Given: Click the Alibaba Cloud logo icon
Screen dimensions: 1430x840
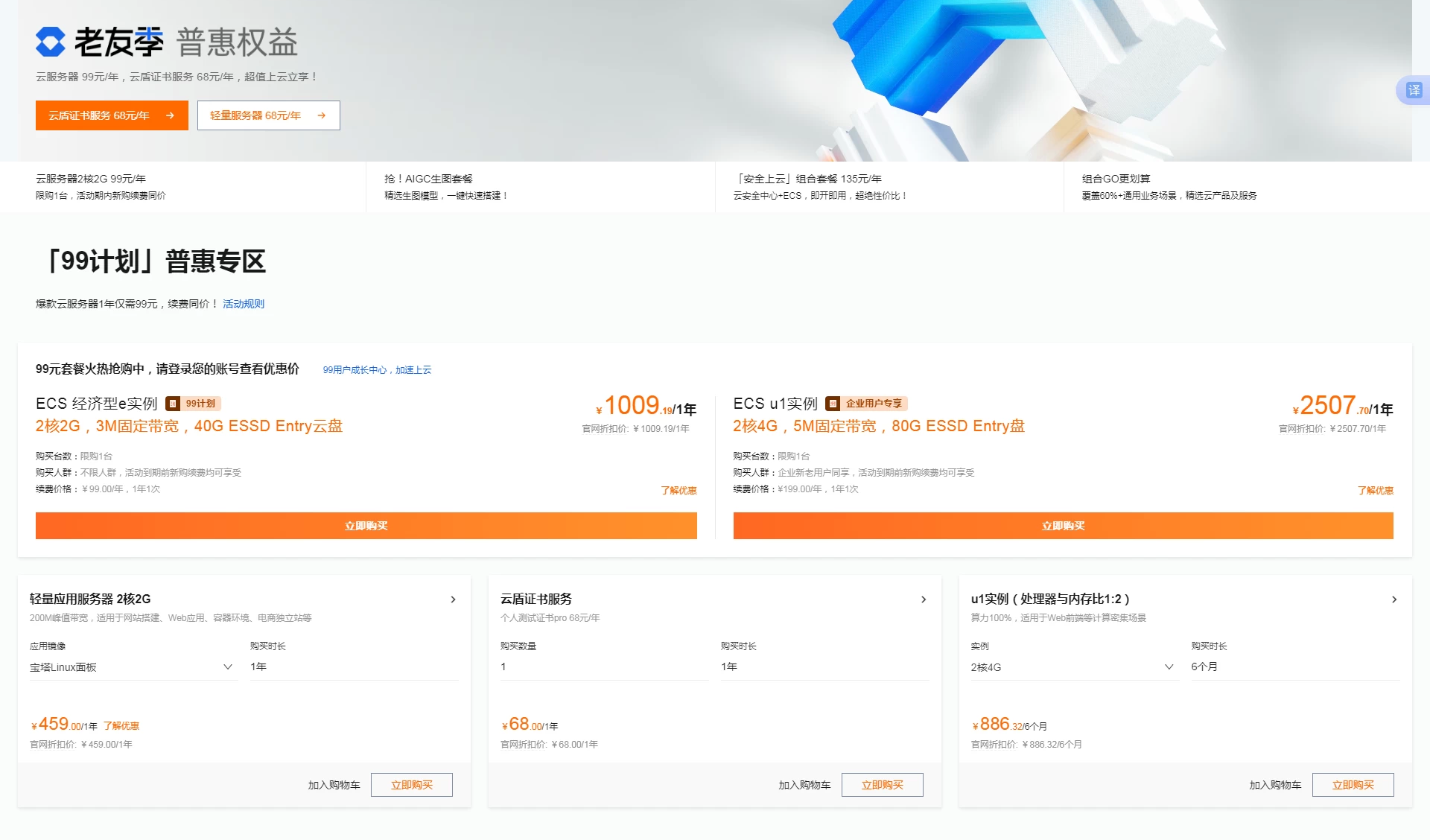Looking at the screenshot, I should (x=51, y=42).
